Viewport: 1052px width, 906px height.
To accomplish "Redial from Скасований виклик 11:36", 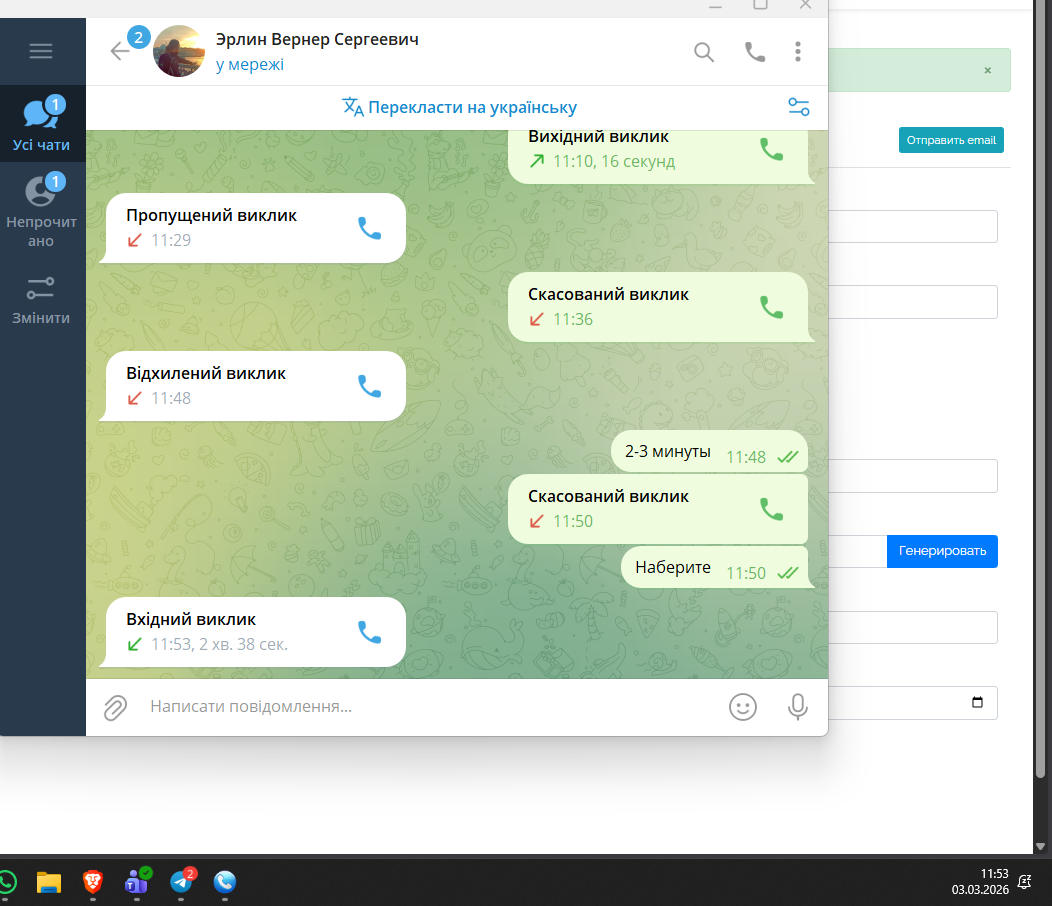I will point(772,307).
